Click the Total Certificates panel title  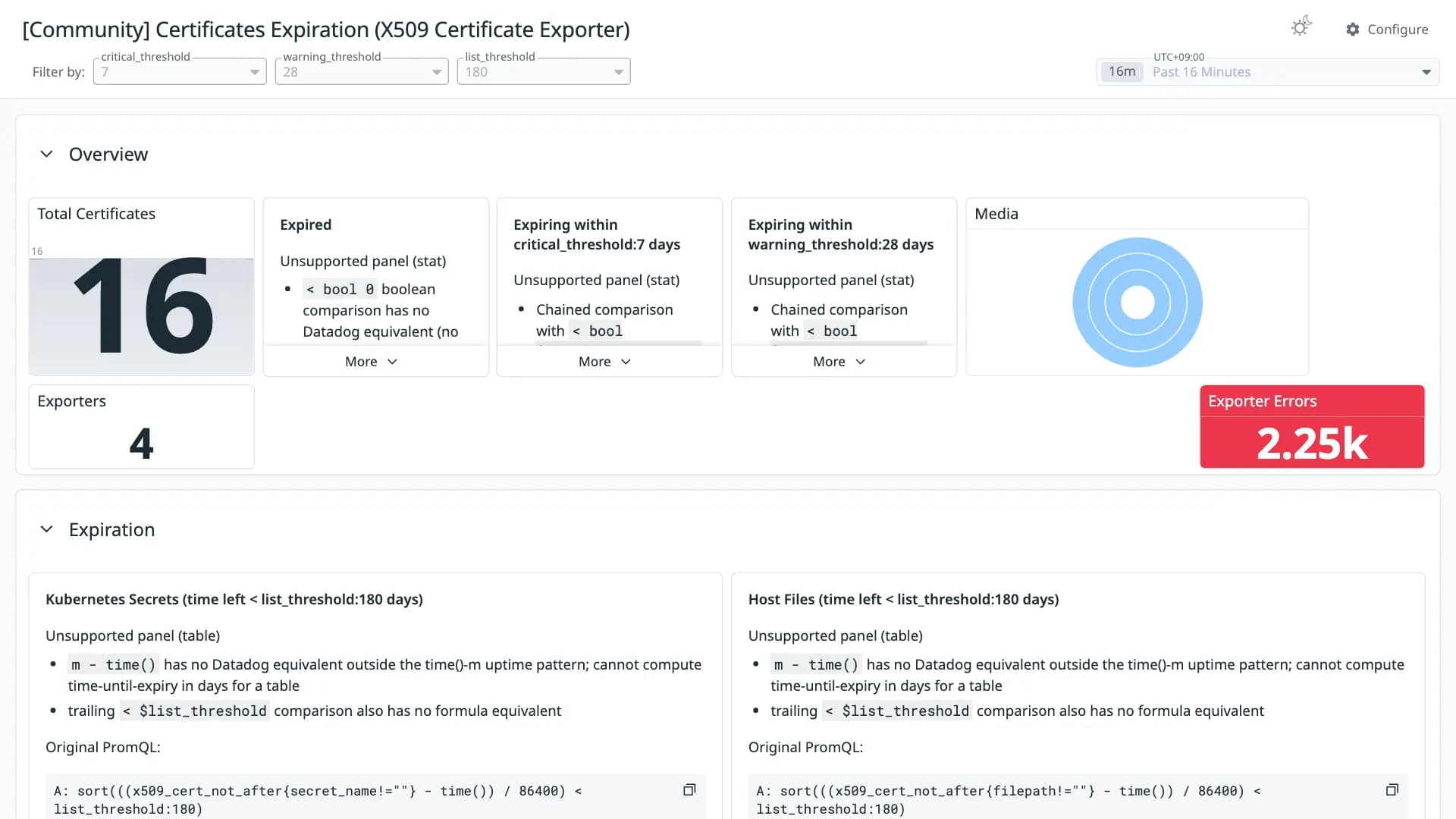pos(96,214)
